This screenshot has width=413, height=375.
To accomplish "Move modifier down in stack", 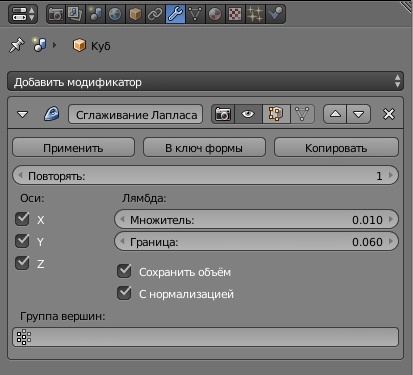I will coord(359,114).
